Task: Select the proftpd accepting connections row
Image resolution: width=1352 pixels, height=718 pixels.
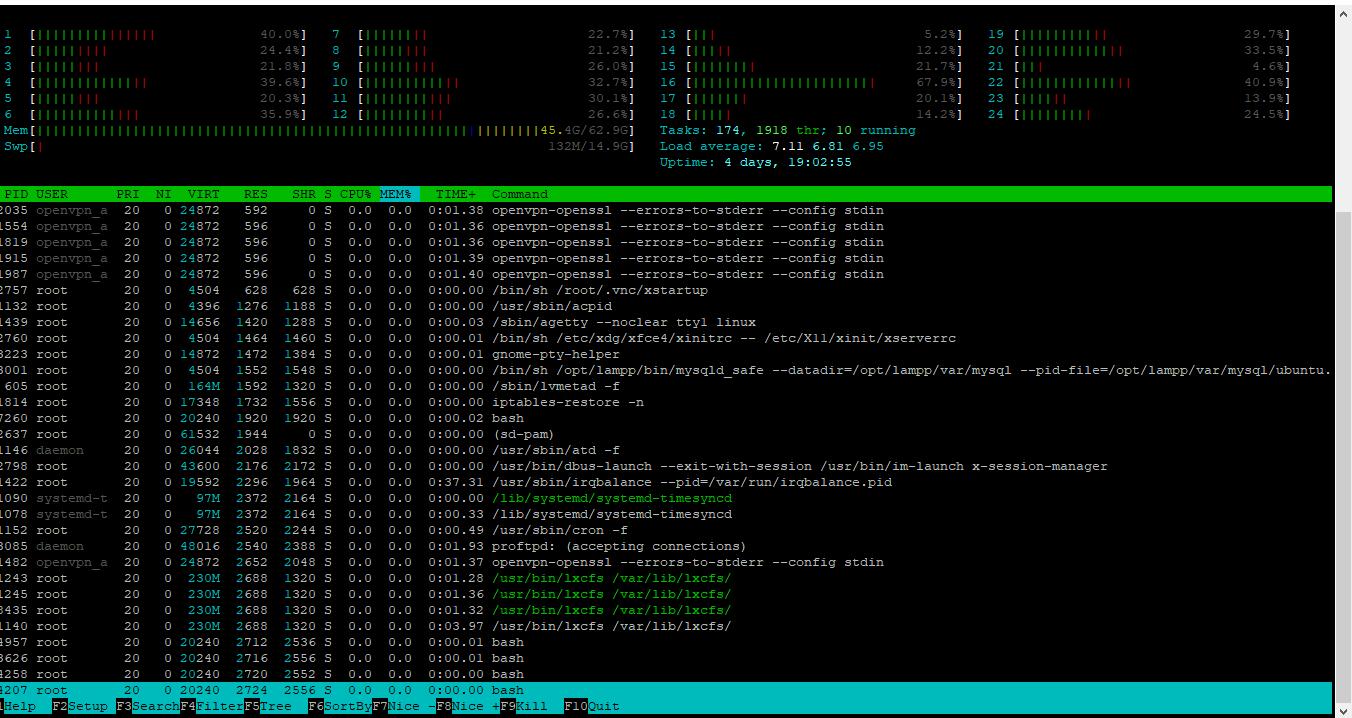Action: click(x=666, y=546)
